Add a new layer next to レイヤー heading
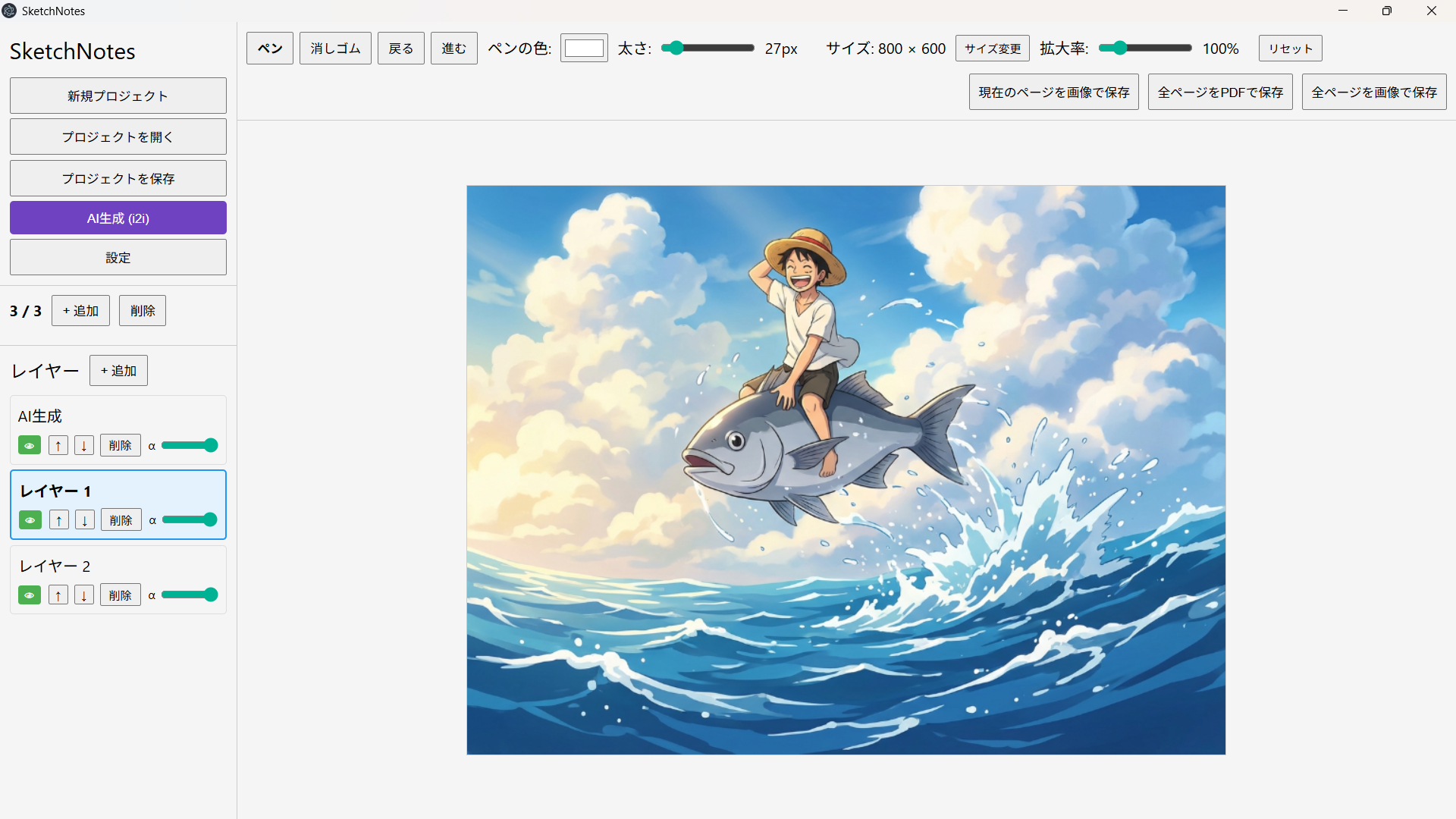The width and height of the screenshot is (1456, 819). pos(118,371)
